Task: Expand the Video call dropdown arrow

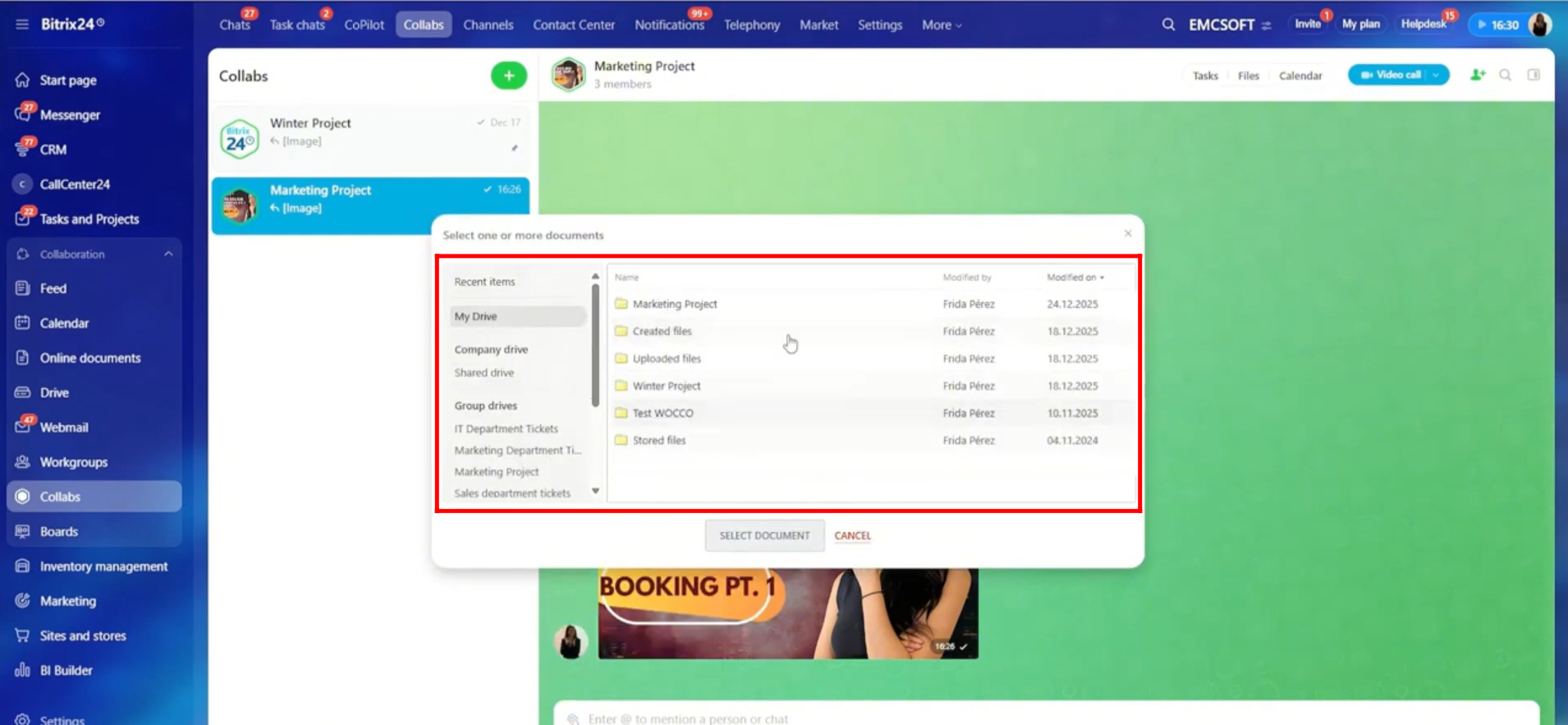Action: pyautogui.click(x=1436, y=75)
